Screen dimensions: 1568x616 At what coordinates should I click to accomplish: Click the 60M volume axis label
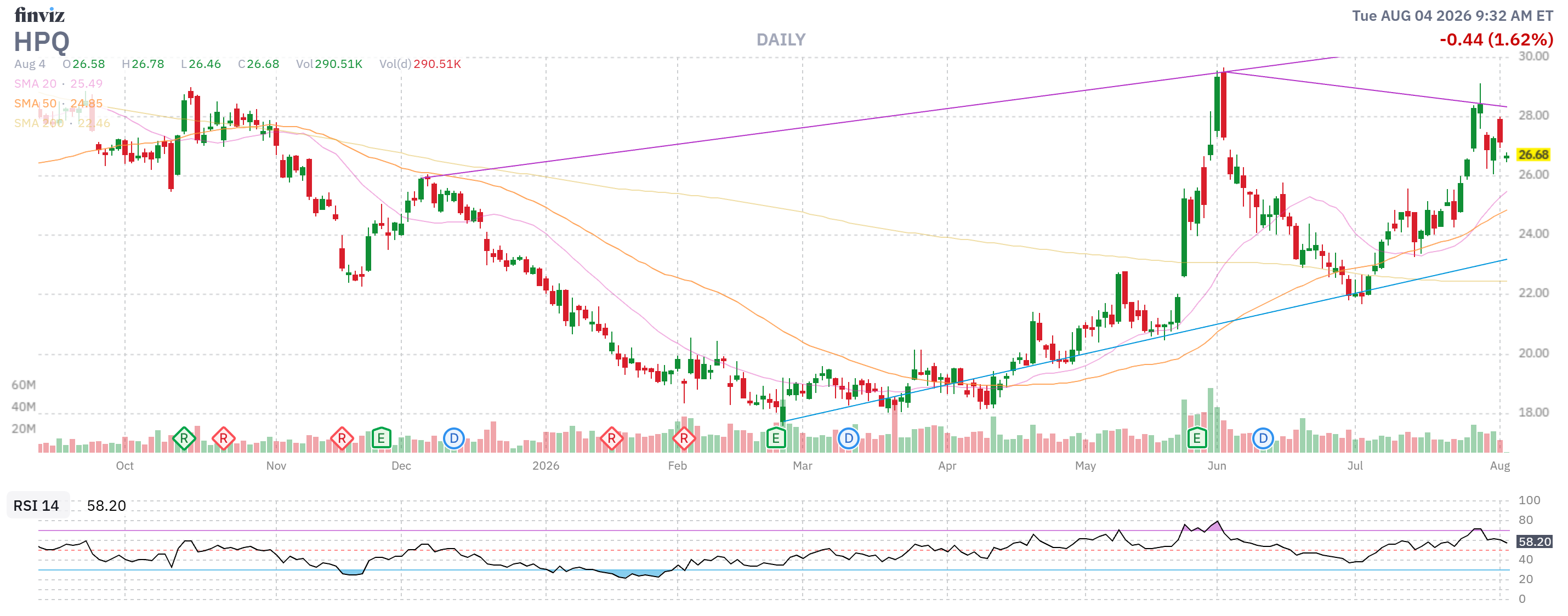[24, 385]
